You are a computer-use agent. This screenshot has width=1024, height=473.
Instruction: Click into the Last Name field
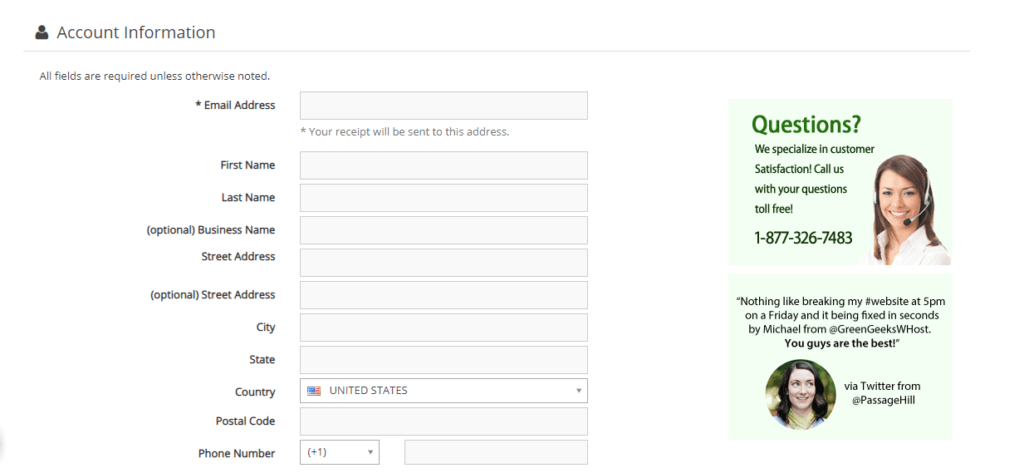pos(443,198)
